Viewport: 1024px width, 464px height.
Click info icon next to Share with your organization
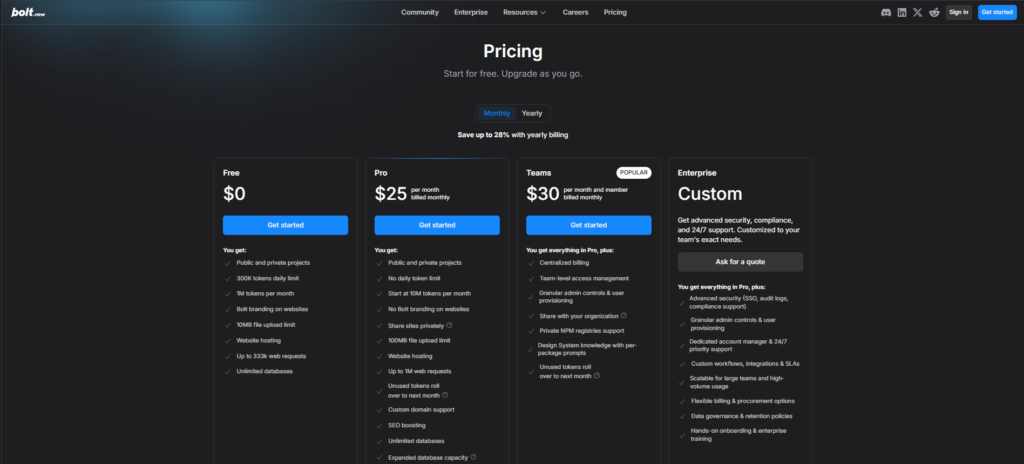624,316
